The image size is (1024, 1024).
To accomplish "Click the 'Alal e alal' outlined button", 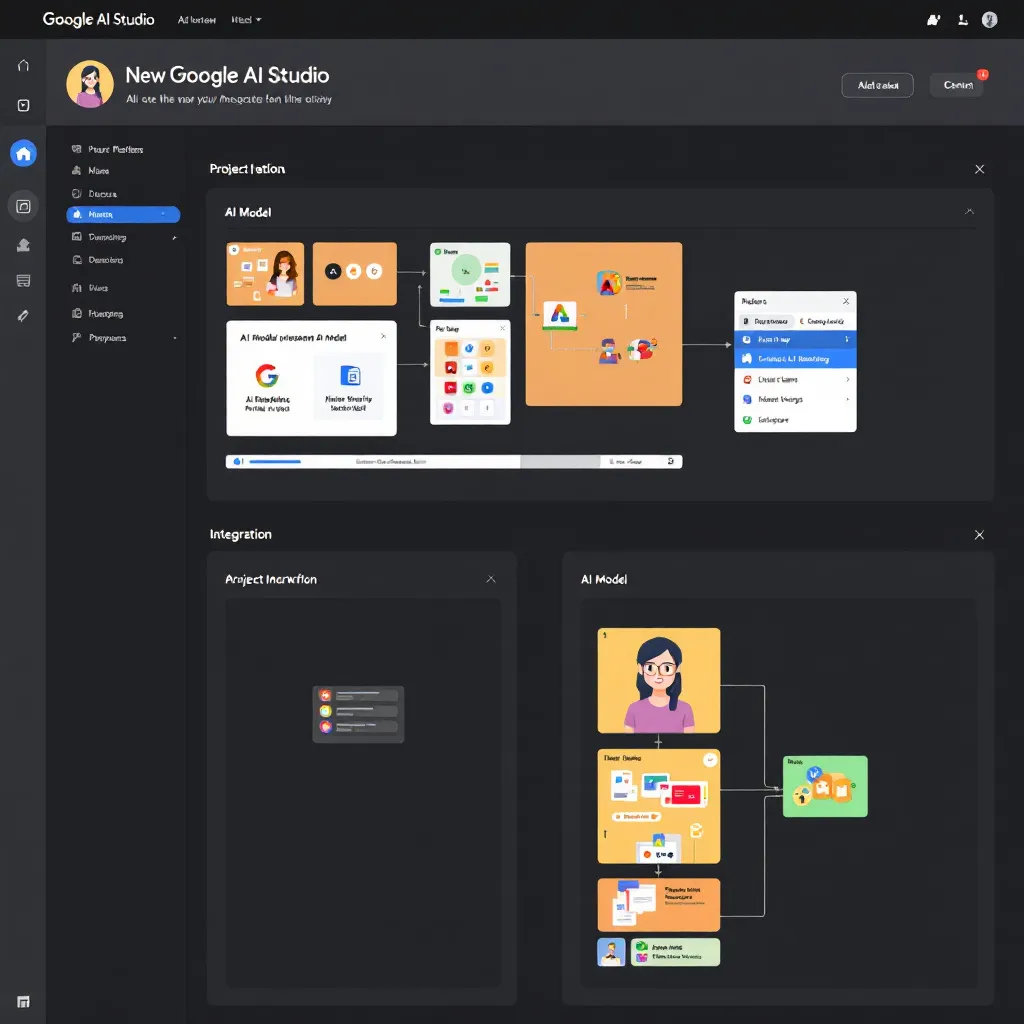I will coord(877,86).
